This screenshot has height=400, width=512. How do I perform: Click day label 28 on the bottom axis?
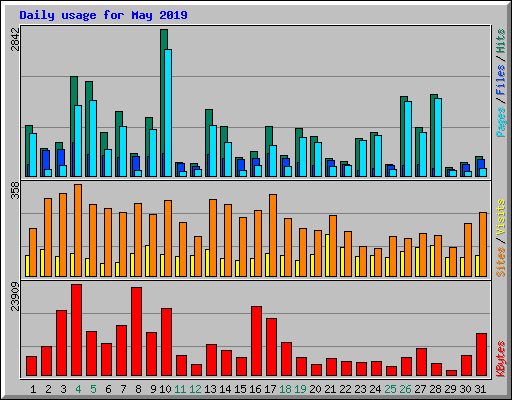pos(435,389)
